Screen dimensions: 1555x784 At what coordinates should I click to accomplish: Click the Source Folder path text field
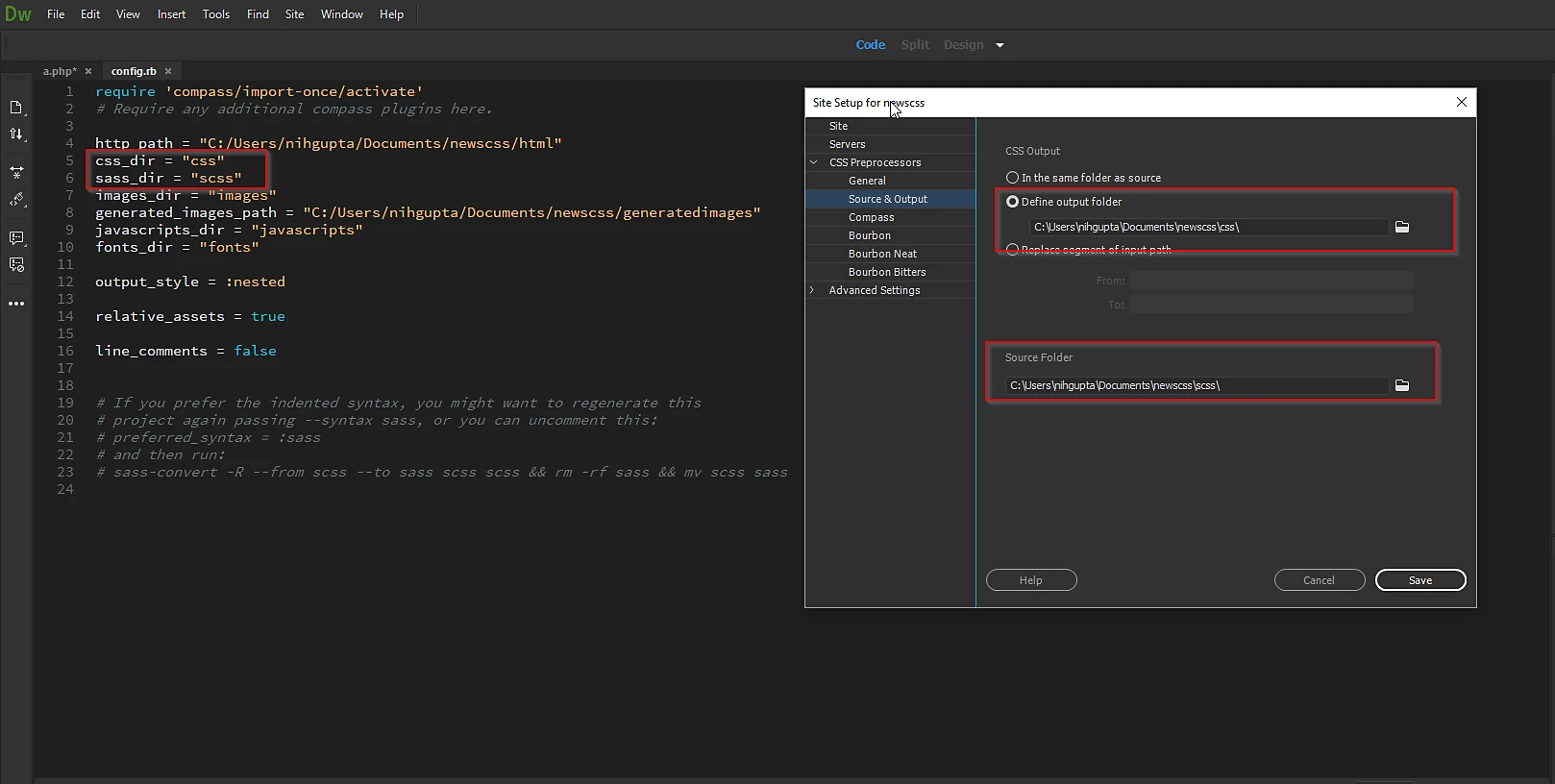click(x=1196, y=385)
